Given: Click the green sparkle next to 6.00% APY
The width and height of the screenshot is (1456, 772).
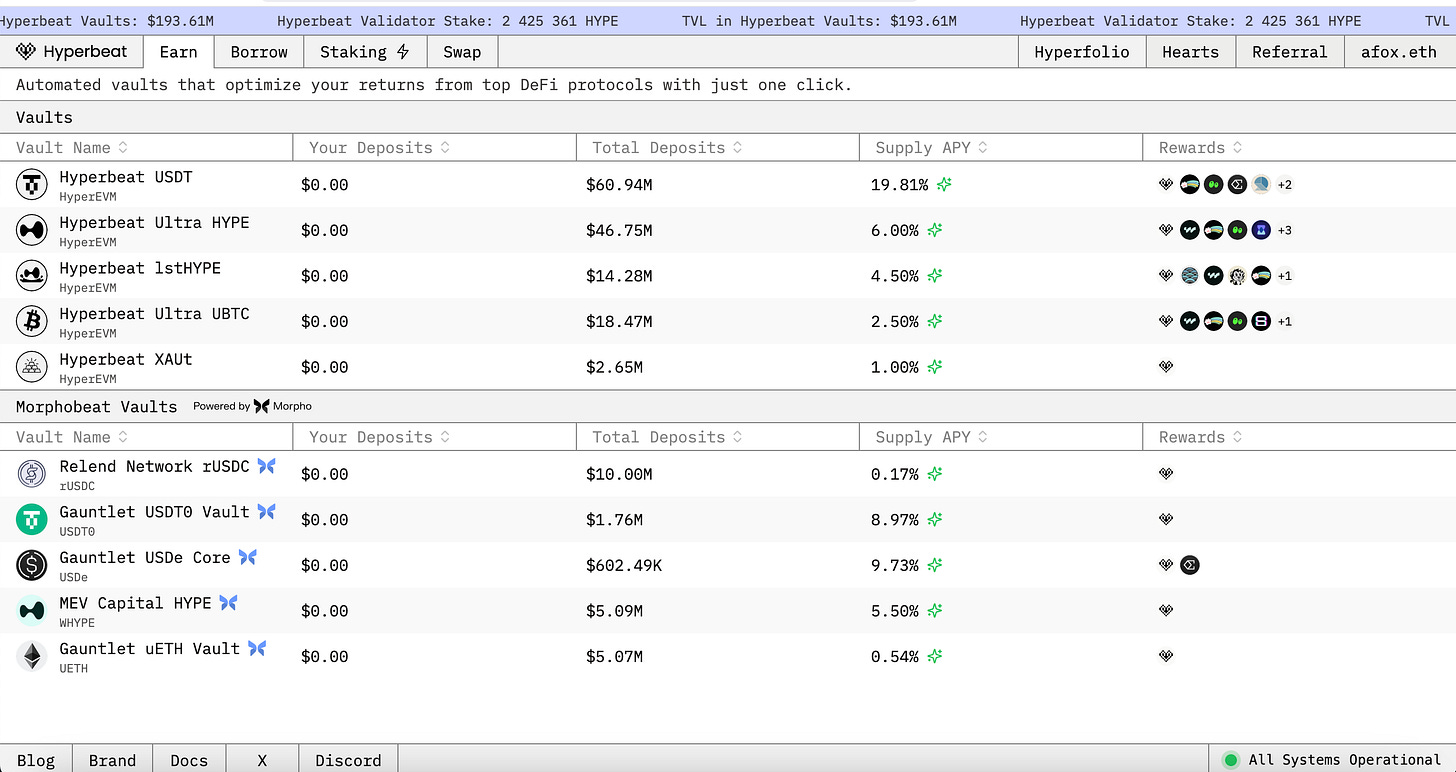Looking at the screenshot, I should [934, 230].
